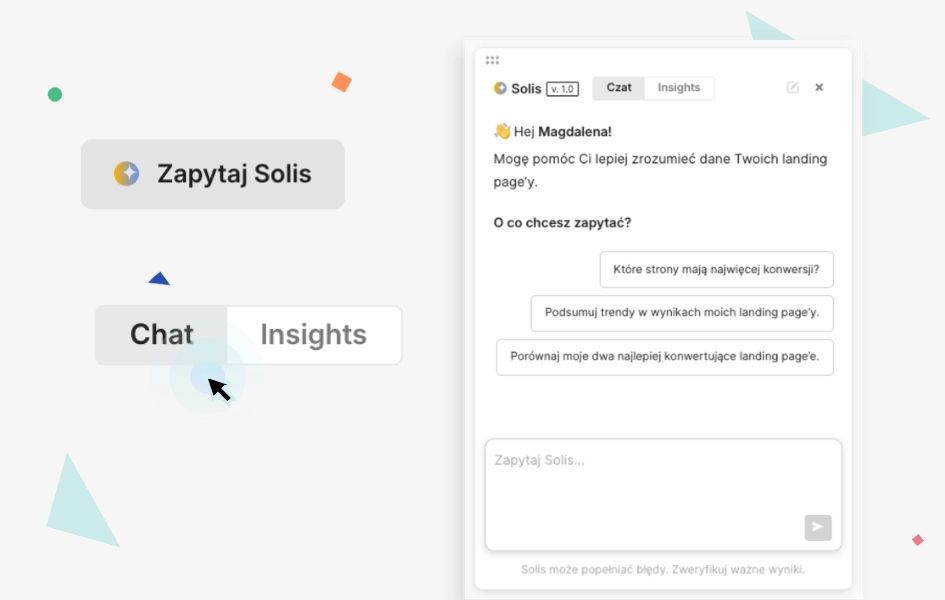This screenshot has width=945, height=600.
Task: Close the Solis chat panel
Action: [x=819, y=87]
